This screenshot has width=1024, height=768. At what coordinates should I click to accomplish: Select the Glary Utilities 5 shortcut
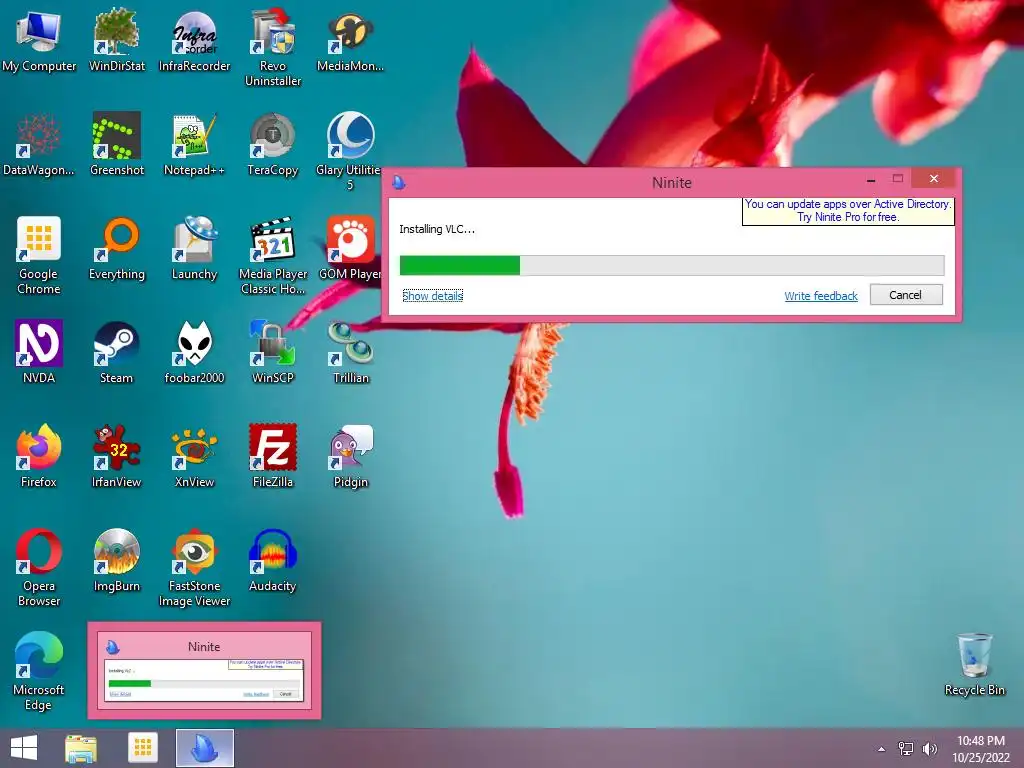(x=349, y=152)
